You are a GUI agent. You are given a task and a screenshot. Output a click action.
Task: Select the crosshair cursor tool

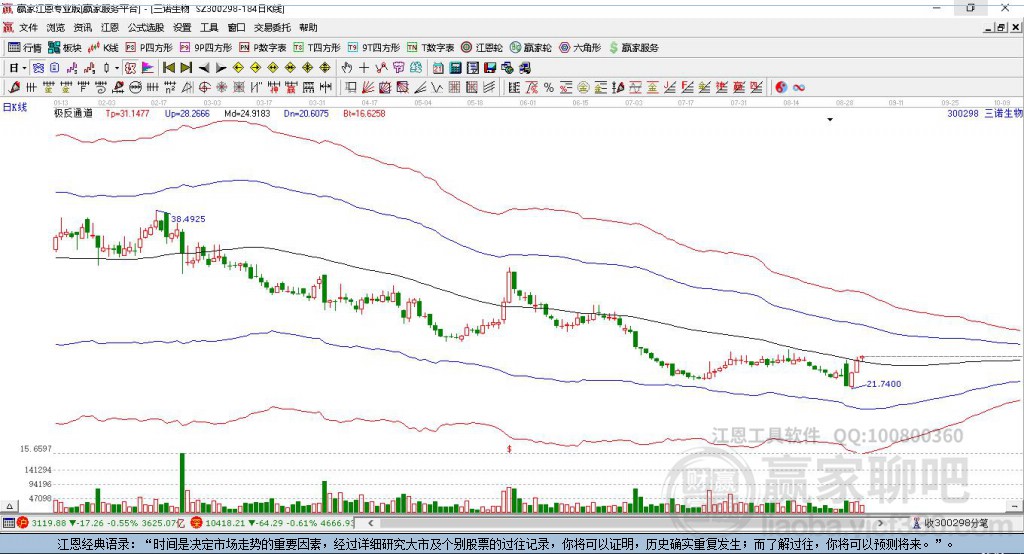click(364, 67)
